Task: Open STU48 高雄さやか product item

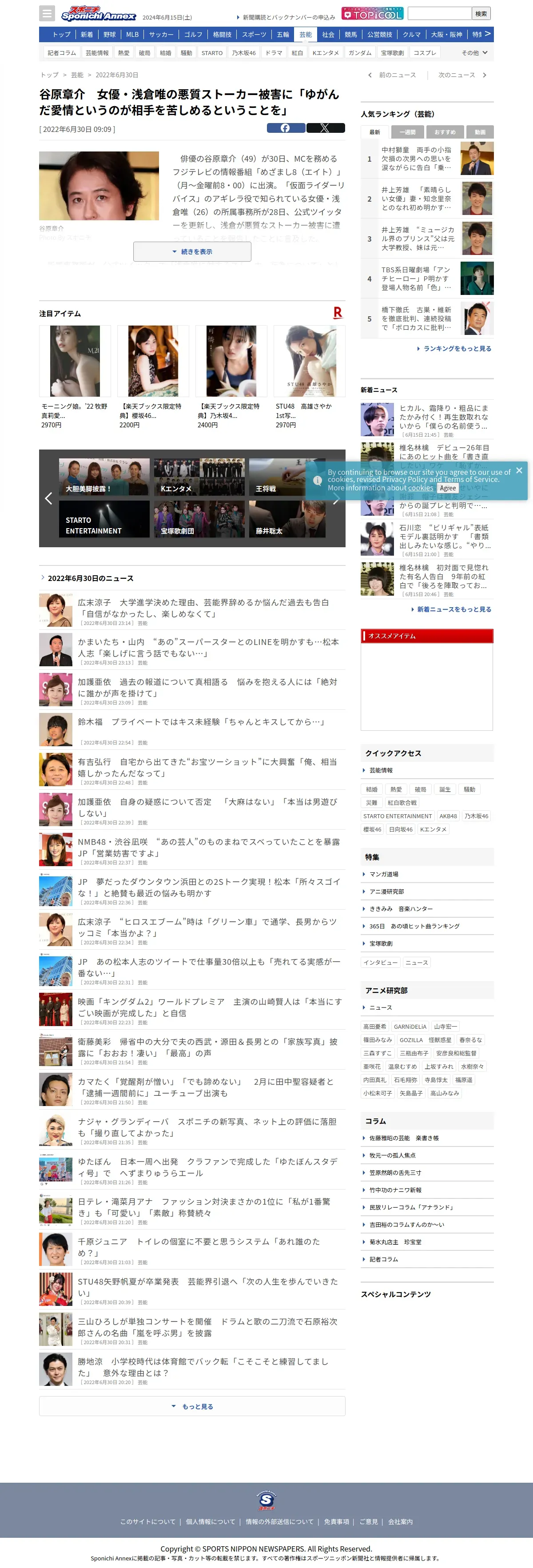Action: click(x=309, y=378)
